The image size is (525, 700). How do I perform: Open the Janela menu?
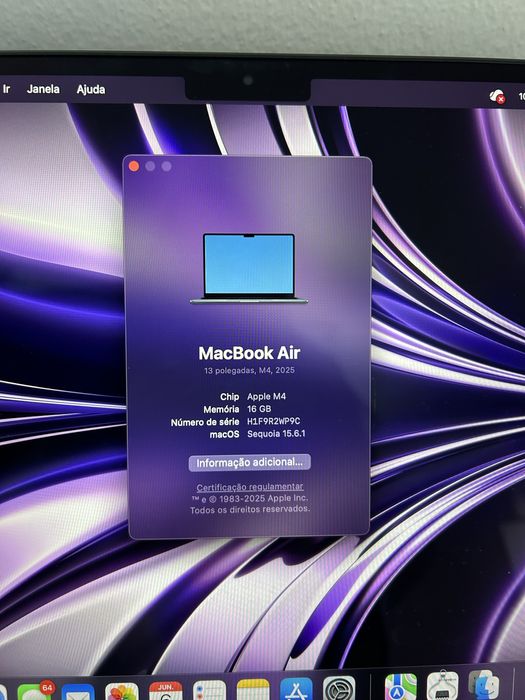(43, 89)
